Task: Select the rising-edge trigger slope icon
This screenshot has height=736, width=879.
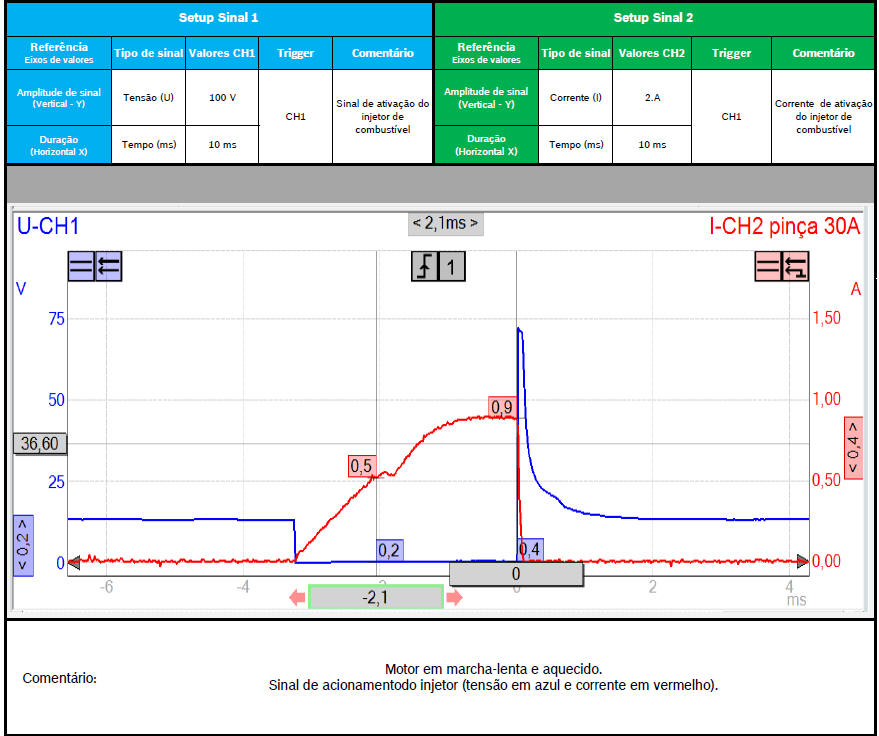Action: coord(426,267)
